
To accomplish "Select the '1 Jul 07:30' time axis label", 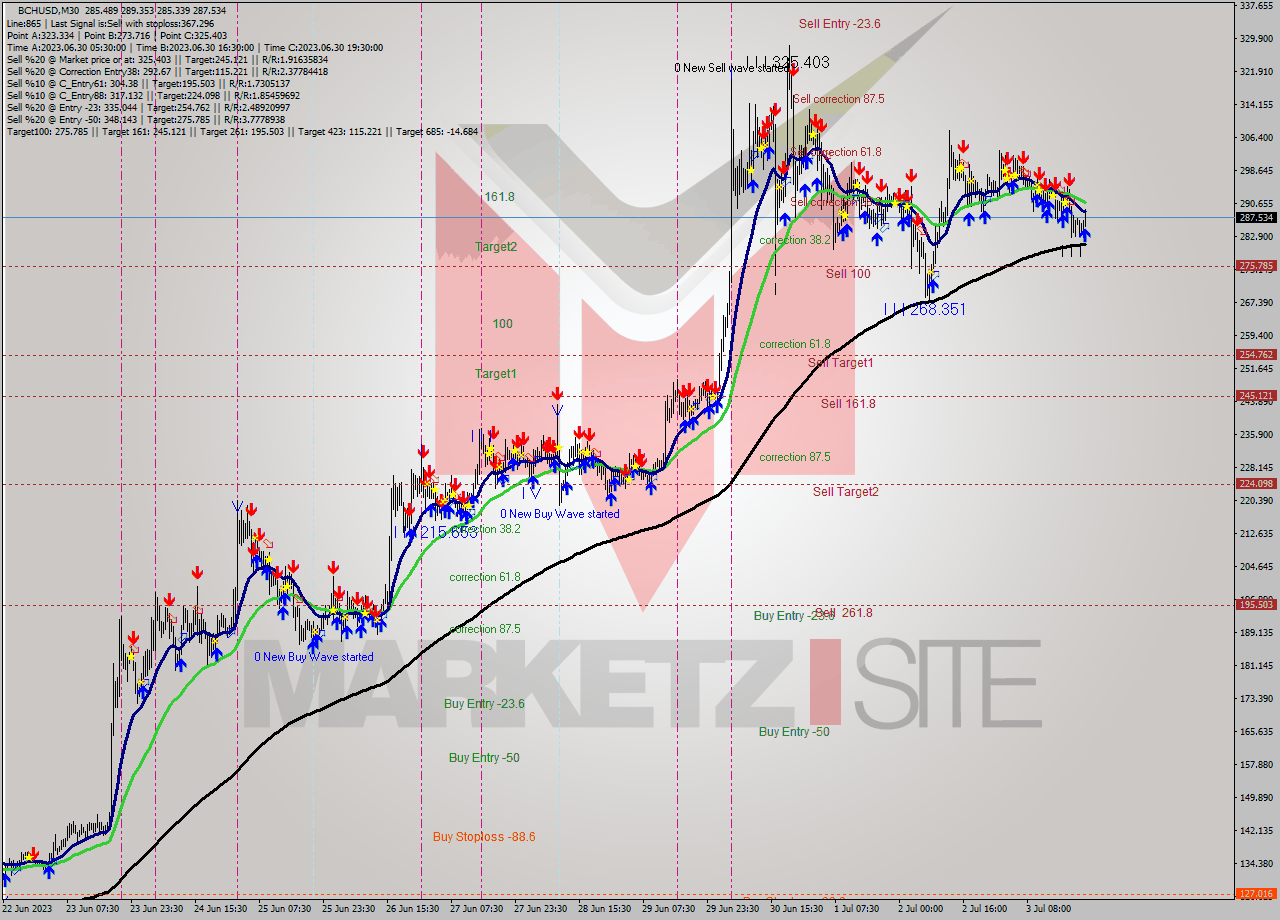I will [856, 909].
